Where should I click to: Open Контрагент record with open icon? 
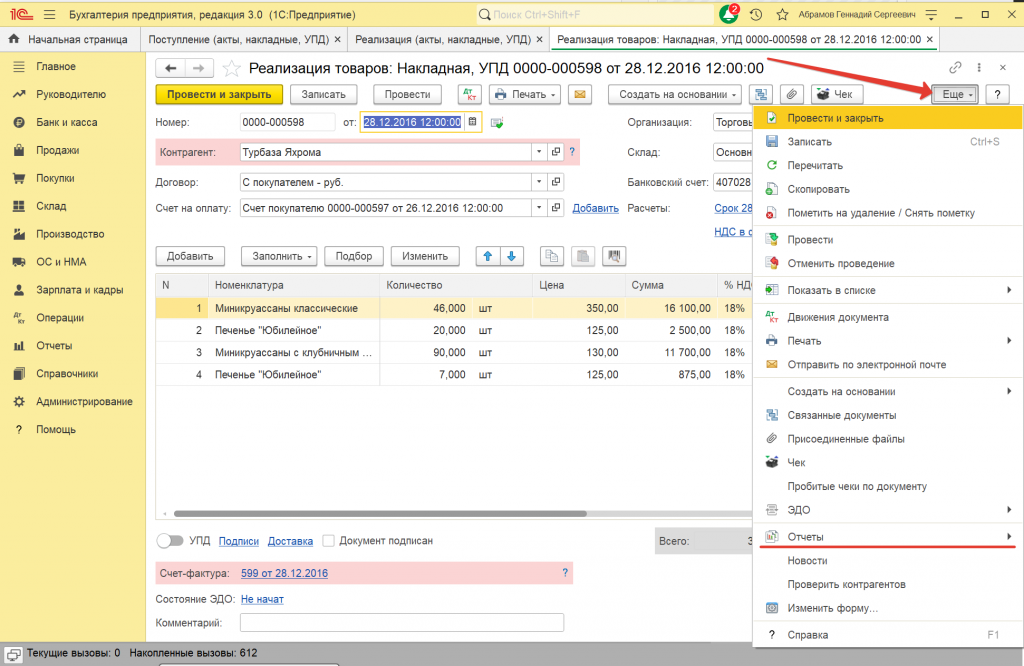(556, 152)
